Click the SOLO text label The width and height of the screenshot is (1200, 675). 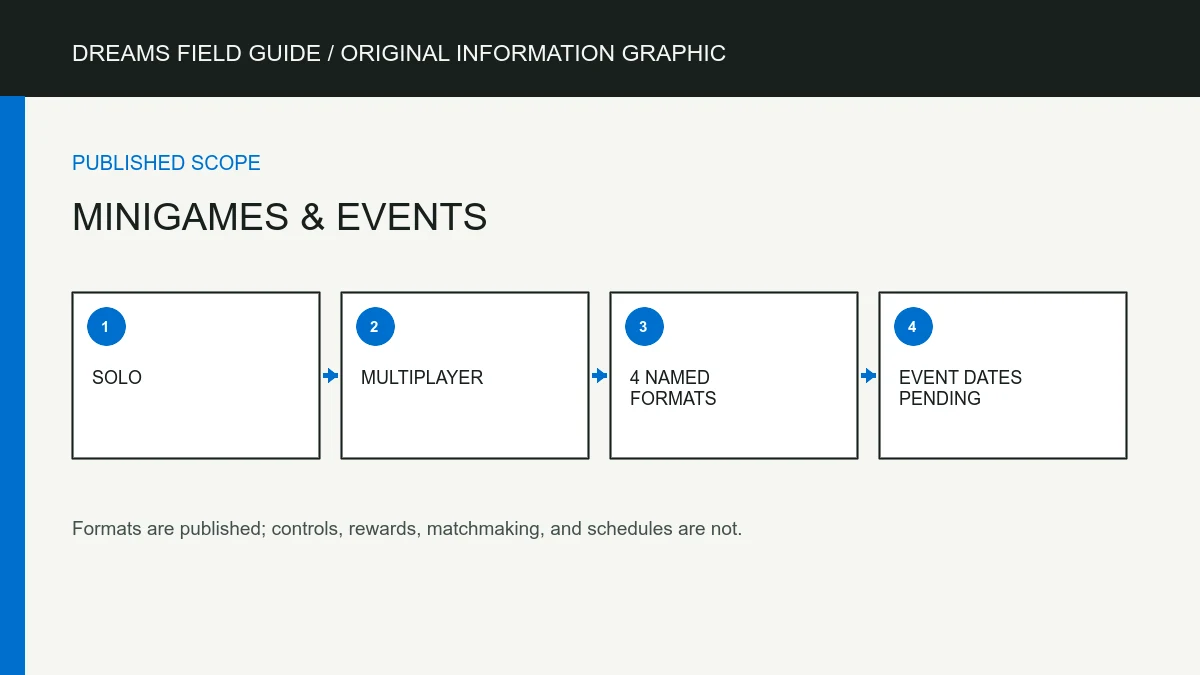[x=117, y=378]
